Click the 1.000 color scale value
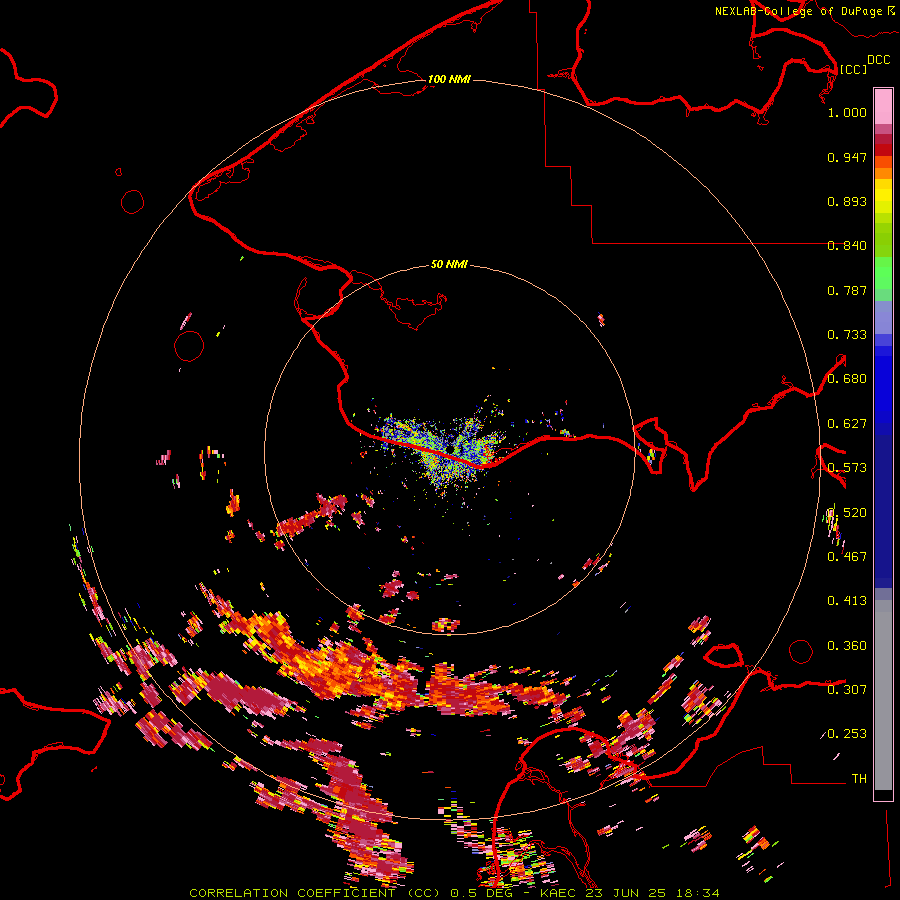 point(847,112)
